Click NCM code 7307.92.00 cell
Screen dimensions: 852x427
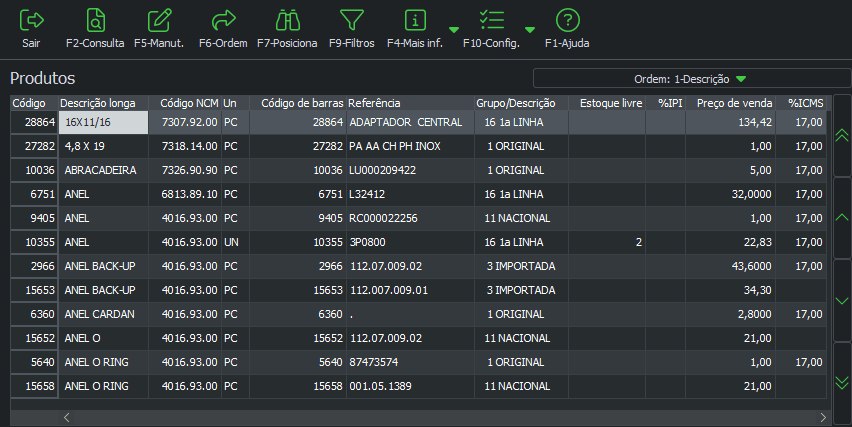pyautogui.click(x=185, y=122)
